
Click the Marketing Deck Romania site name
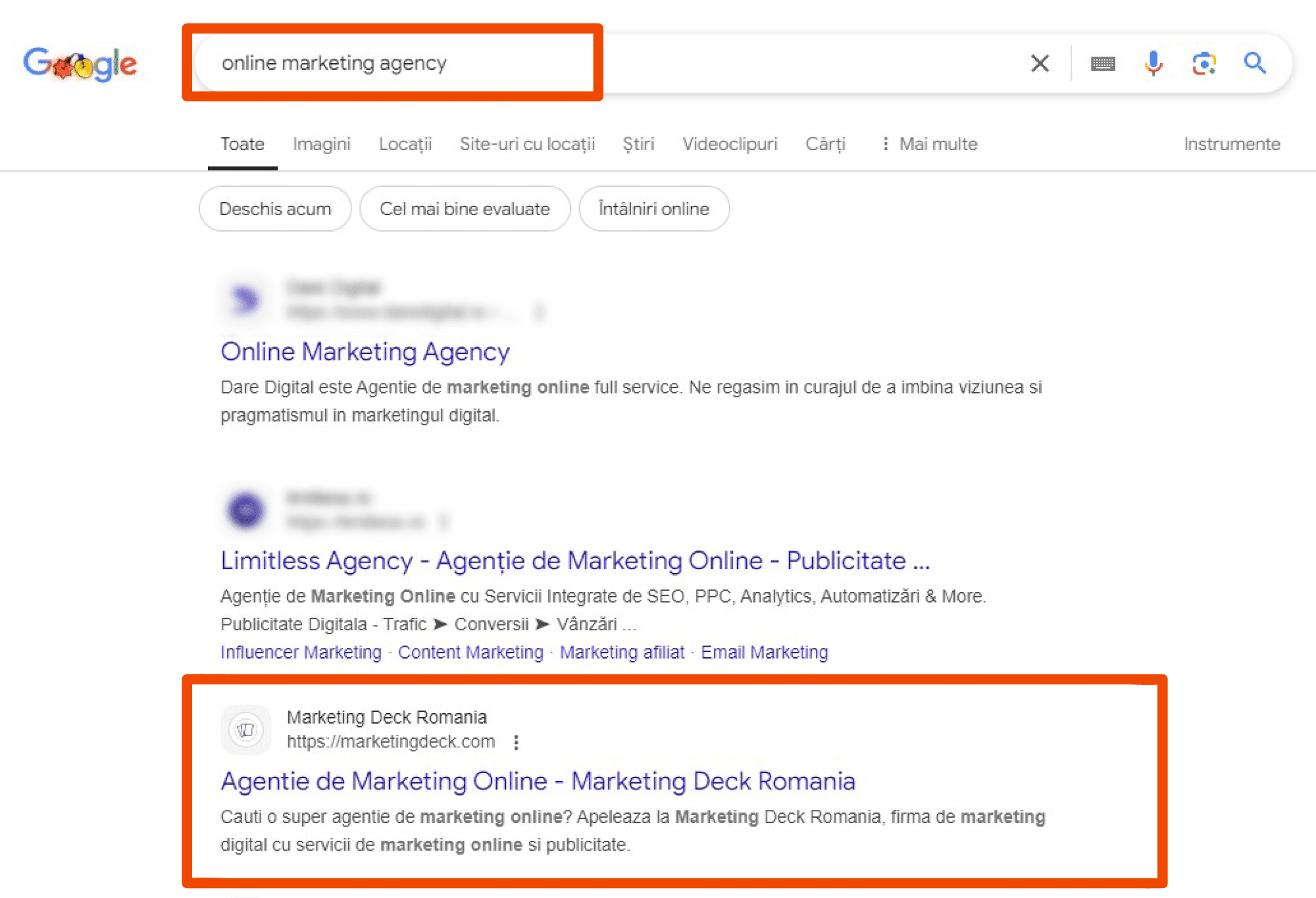386,717
